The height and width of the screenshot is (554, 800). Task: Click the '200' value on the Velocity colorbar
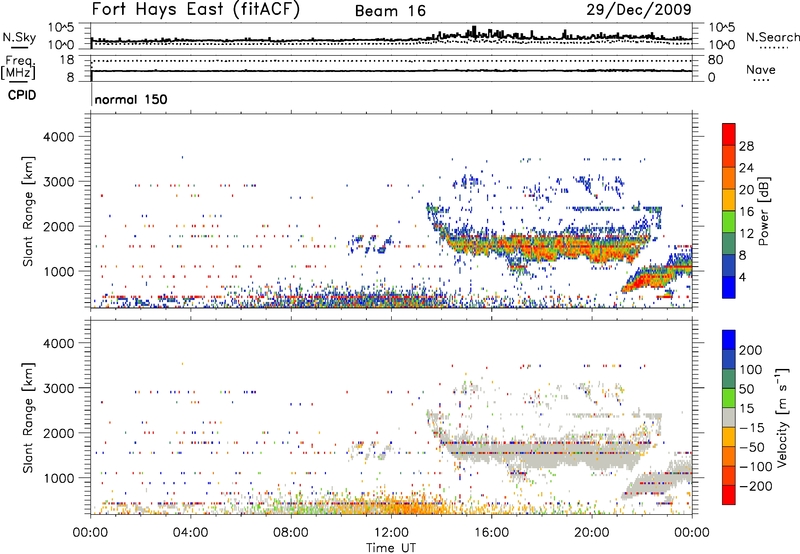(751, 350)
